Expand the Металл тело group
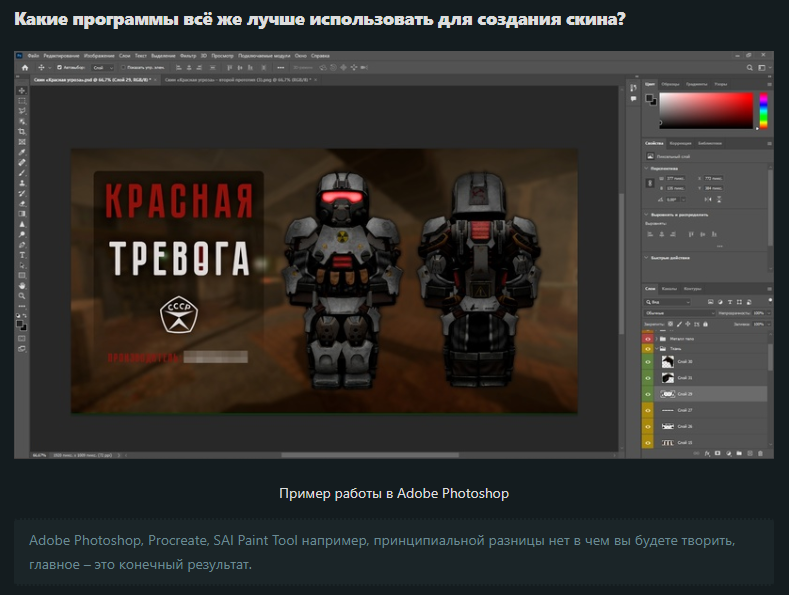Image resolution: width=789 pixels, height=595 pixels. coord(657,339)
